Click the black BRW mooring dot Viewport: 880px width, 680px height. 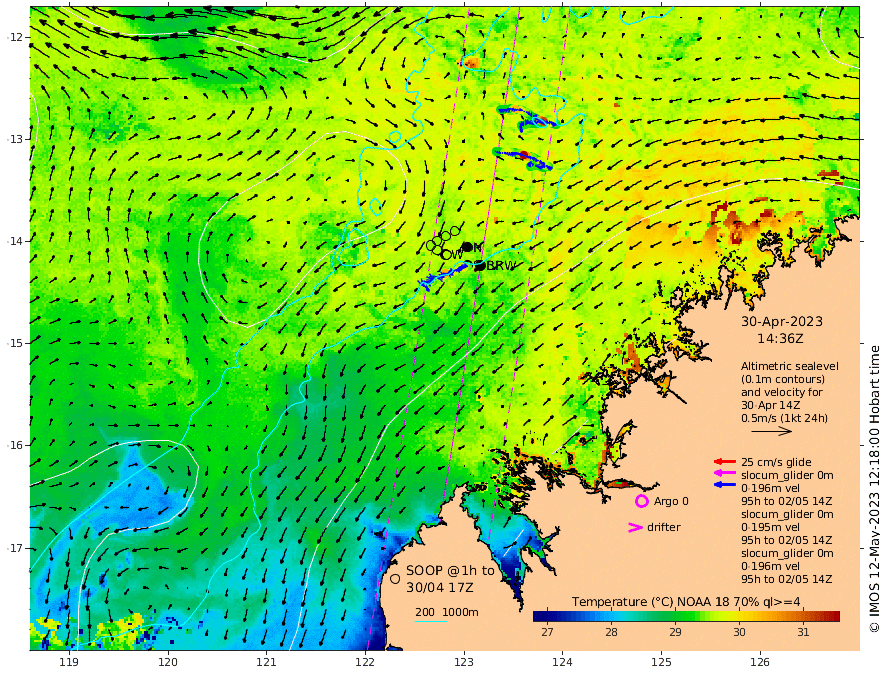coord(480,266)
